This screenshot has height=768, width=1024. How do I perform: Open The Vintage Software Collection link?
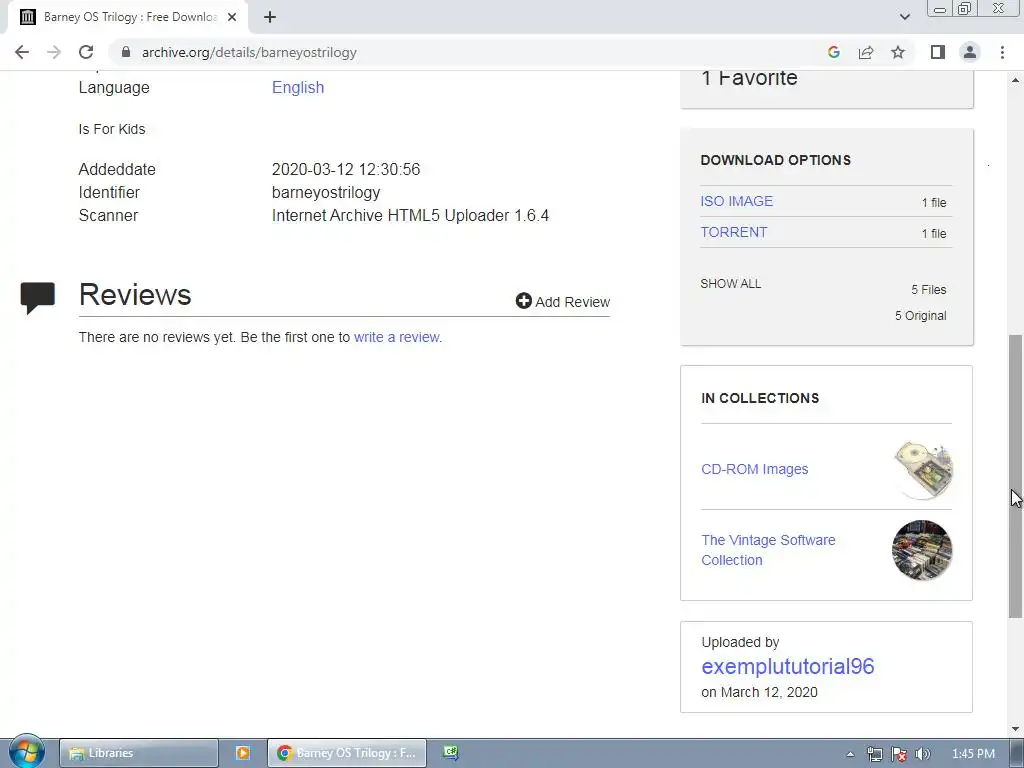click(x=768, y=550)
